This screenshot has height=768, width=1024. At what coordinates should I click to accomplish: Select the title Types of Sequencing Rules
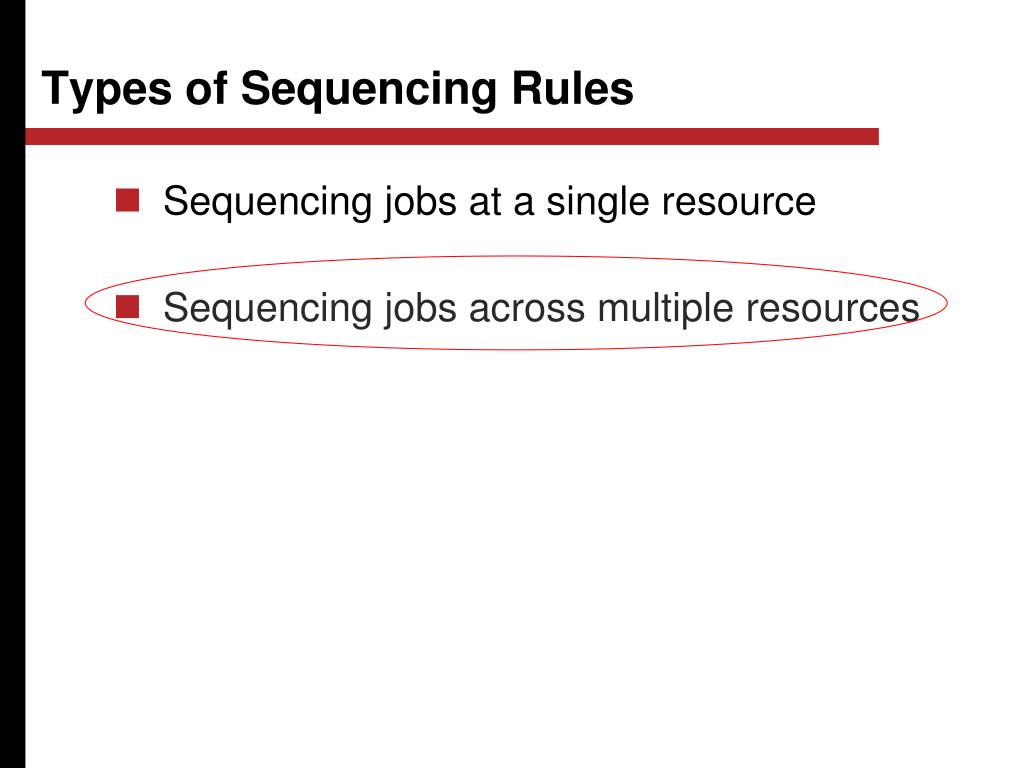338,89
